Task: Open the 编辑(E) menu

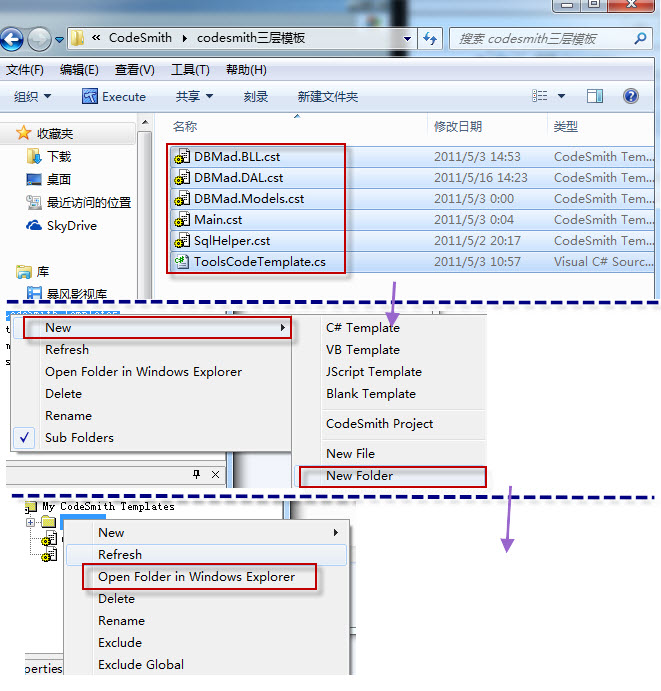Action: [79, 70]
